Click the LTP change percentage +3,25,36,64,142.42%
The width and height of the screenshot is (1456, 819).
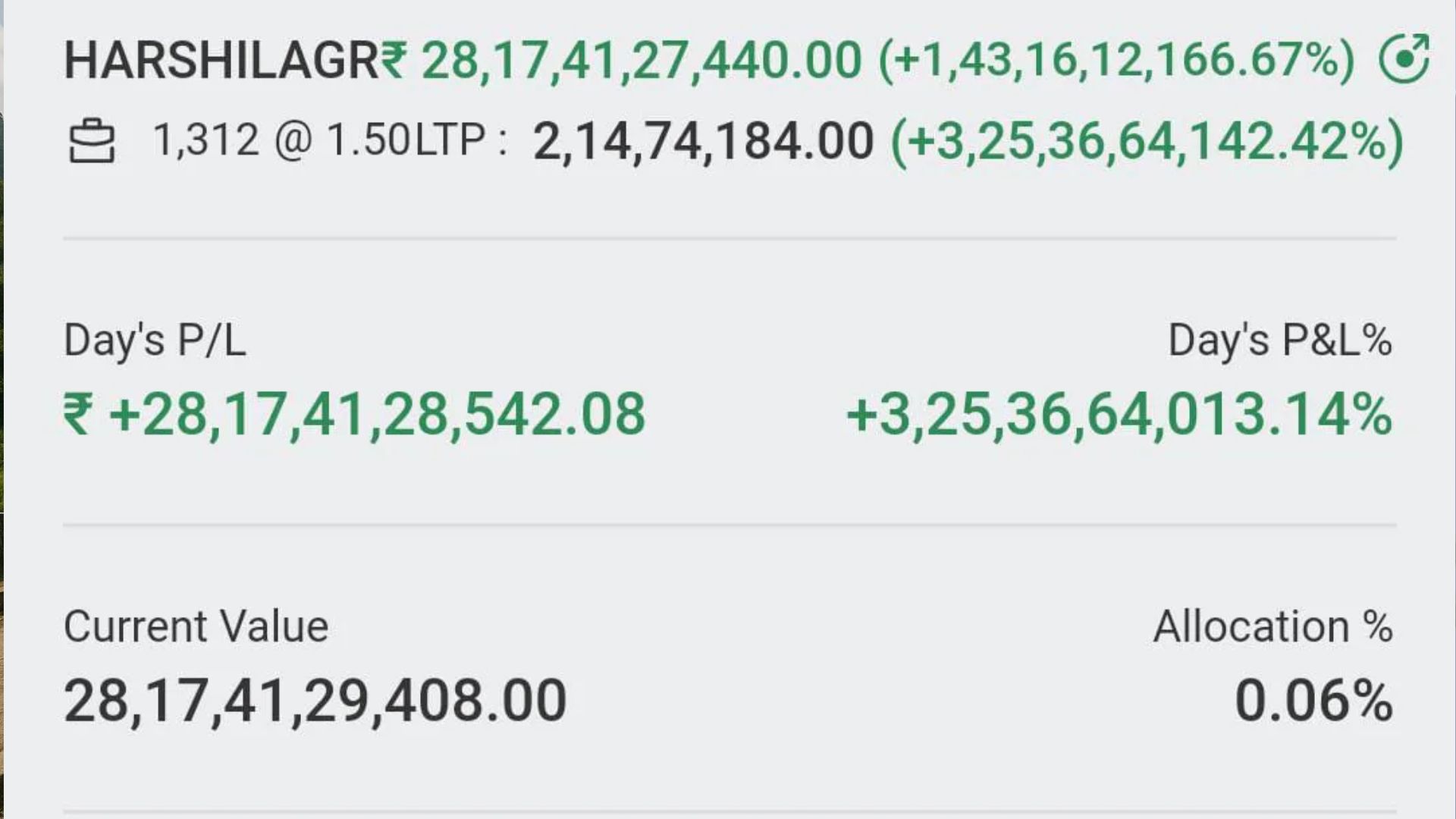[x=1147, y=142]
